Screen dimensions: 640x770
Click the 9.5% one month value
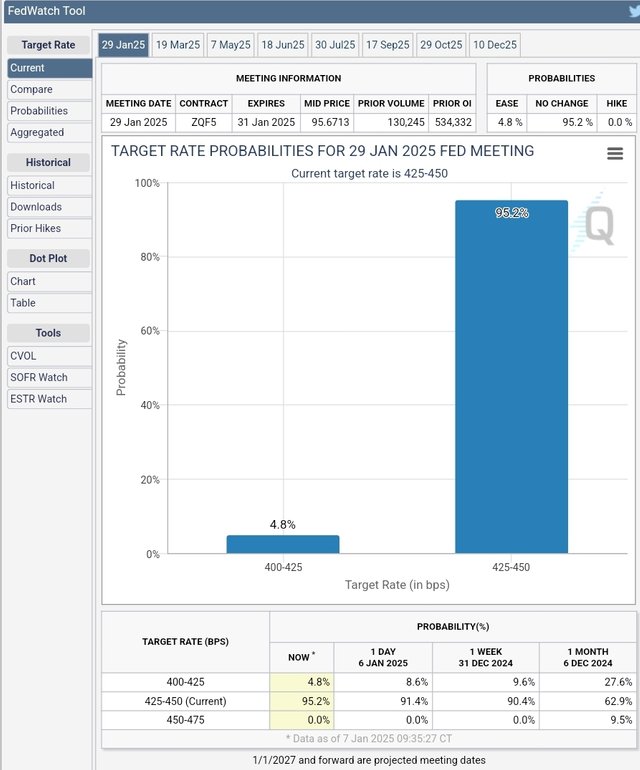pyautogui.click(x=621, y=720)
